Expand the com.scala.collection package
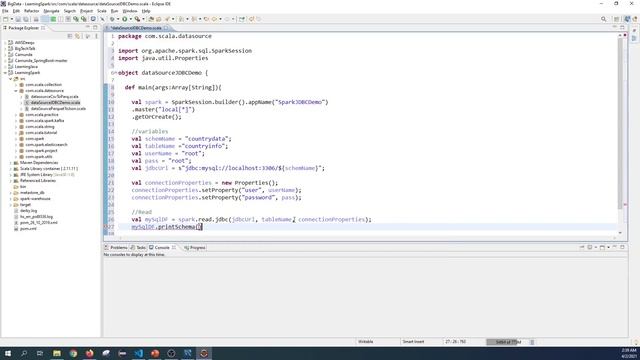 [x=16, y=84]
